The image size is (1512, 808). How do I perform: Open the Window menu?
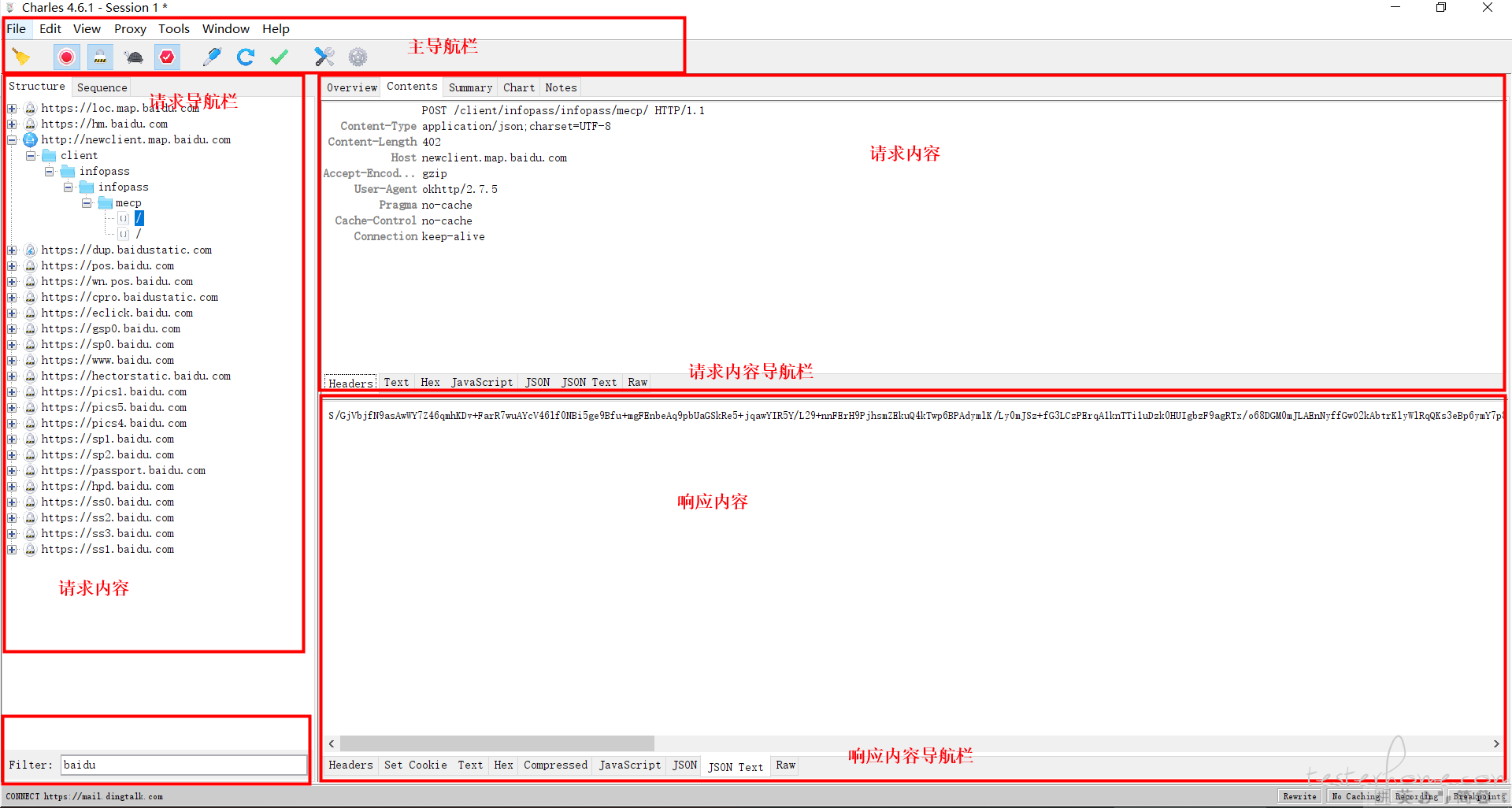[x=226, y=28]
